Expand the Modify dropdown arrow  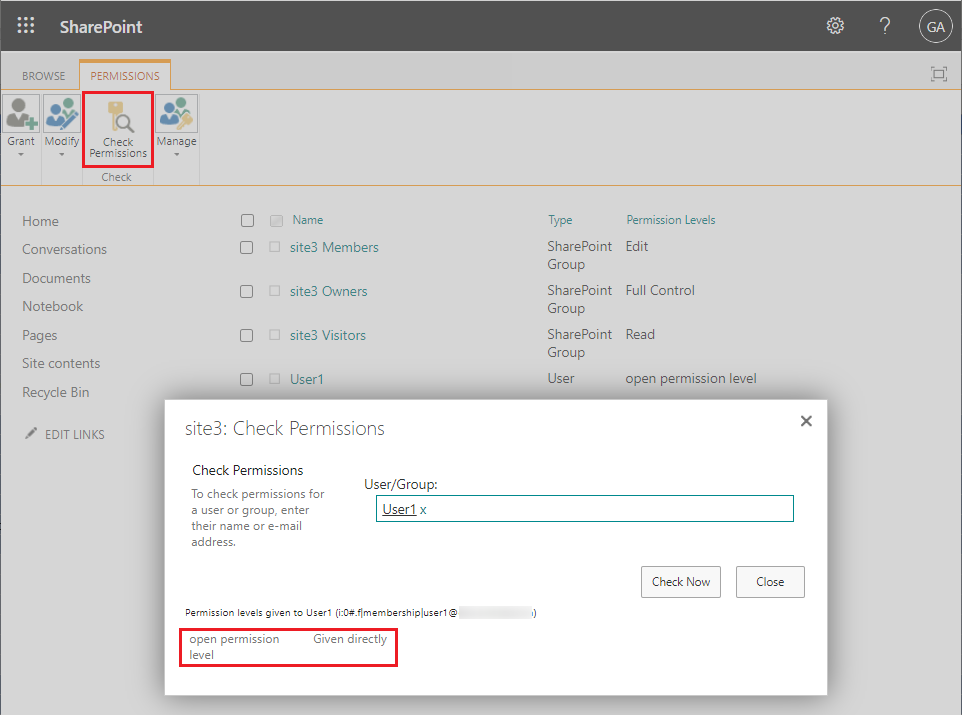[61, 155]
